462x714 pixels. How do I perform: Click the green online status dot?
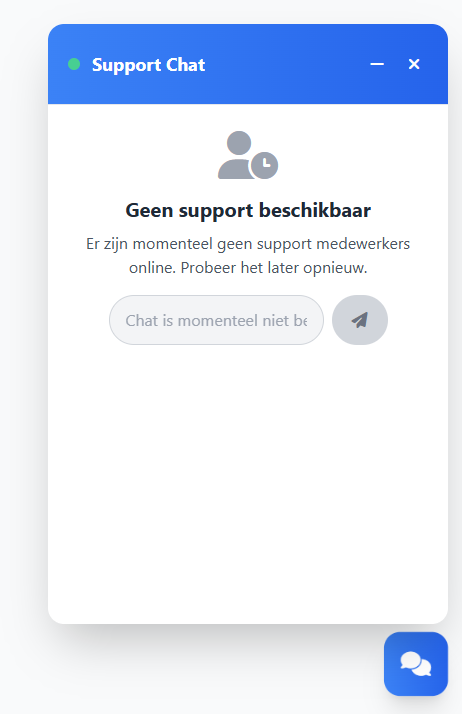[74, 64]
